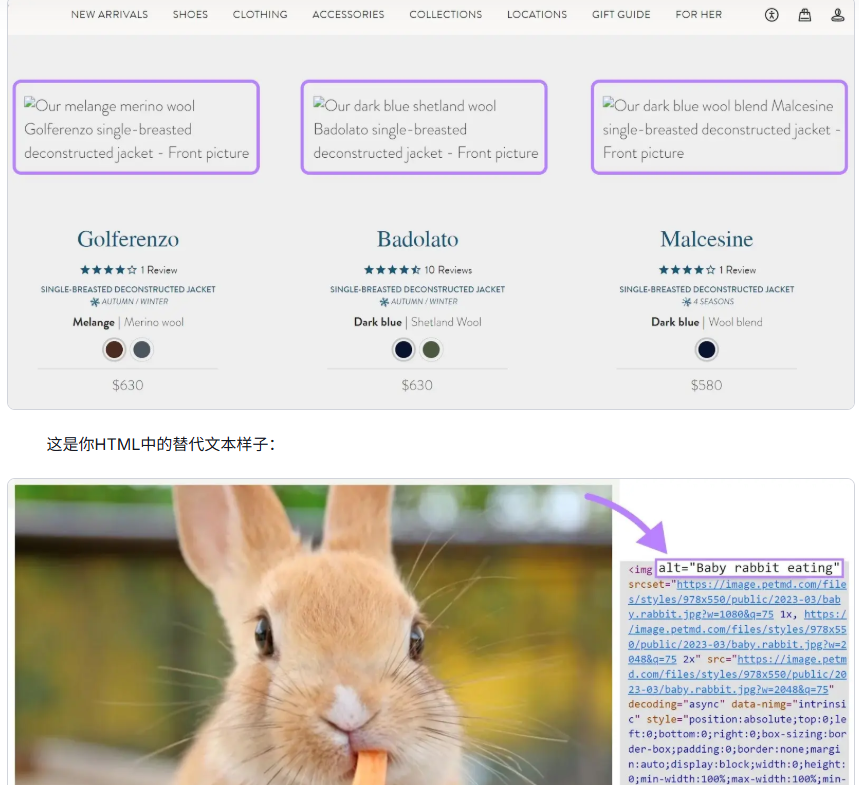This screenshot has width=859, height=785.
Task: Click 'Dark blue | Shetland Wool' text
Action: 417,322
